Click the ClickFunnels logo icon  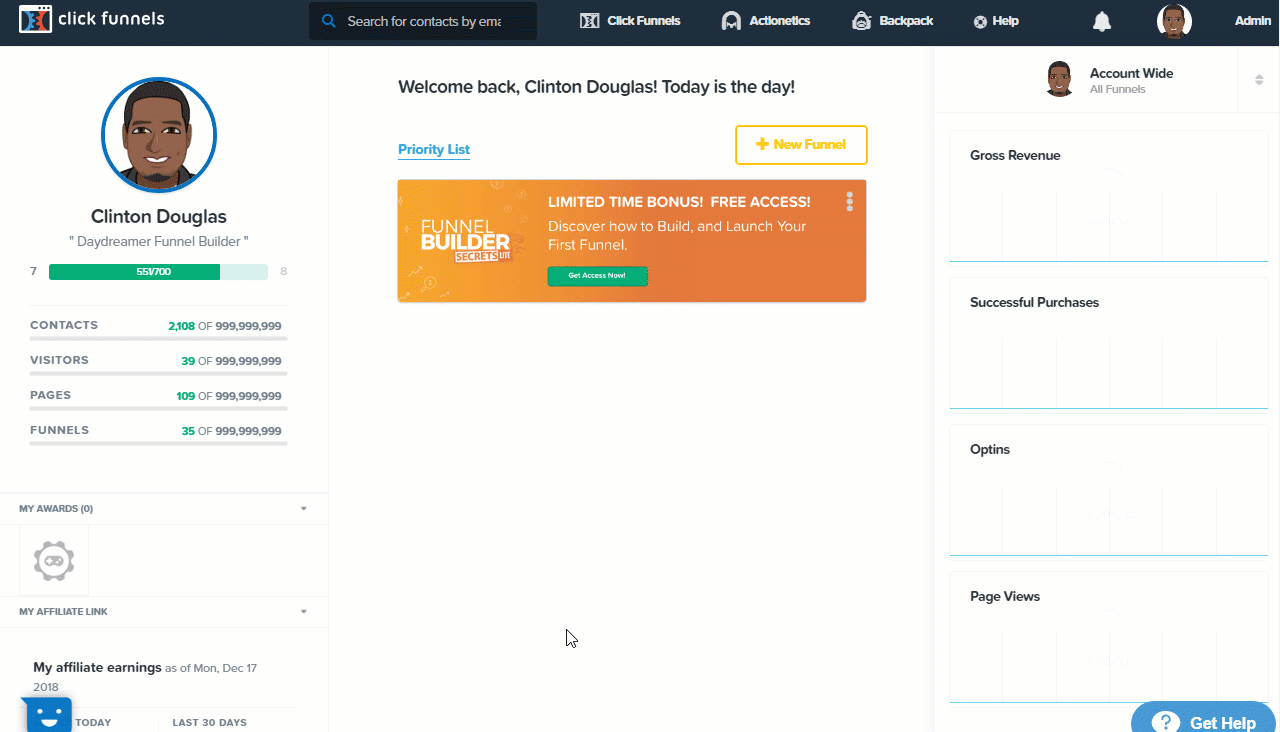pyautogui.click(x=35, y=19)
